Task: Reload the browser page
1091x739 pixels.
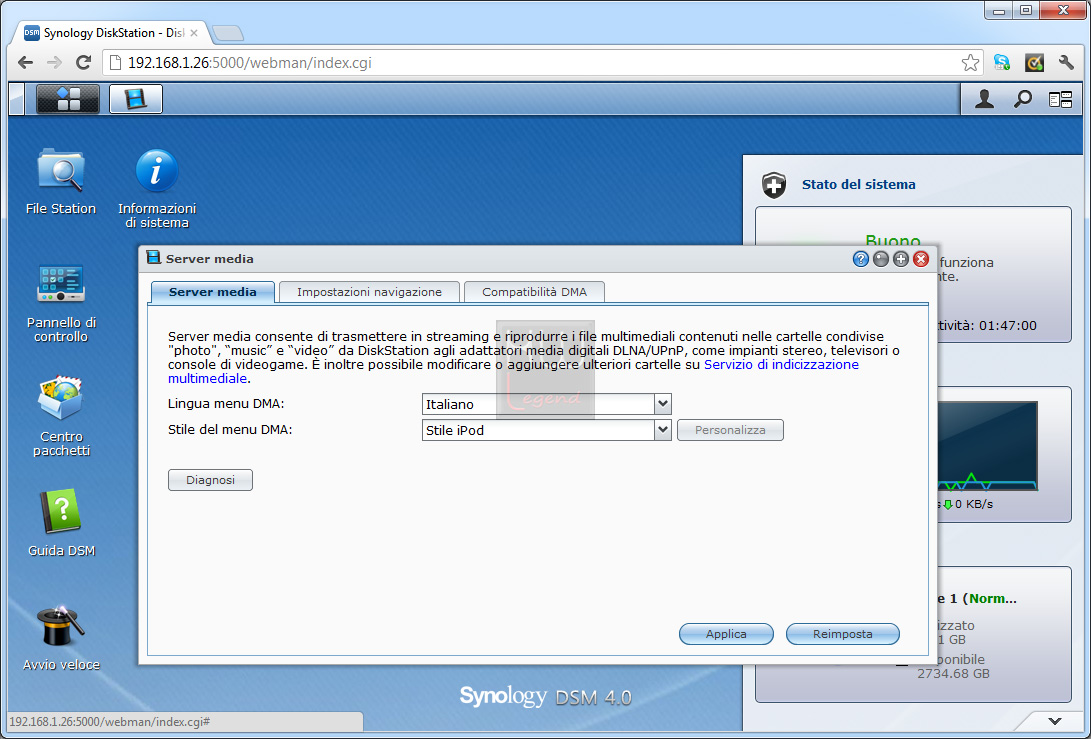Action: [x=83, y=63]
